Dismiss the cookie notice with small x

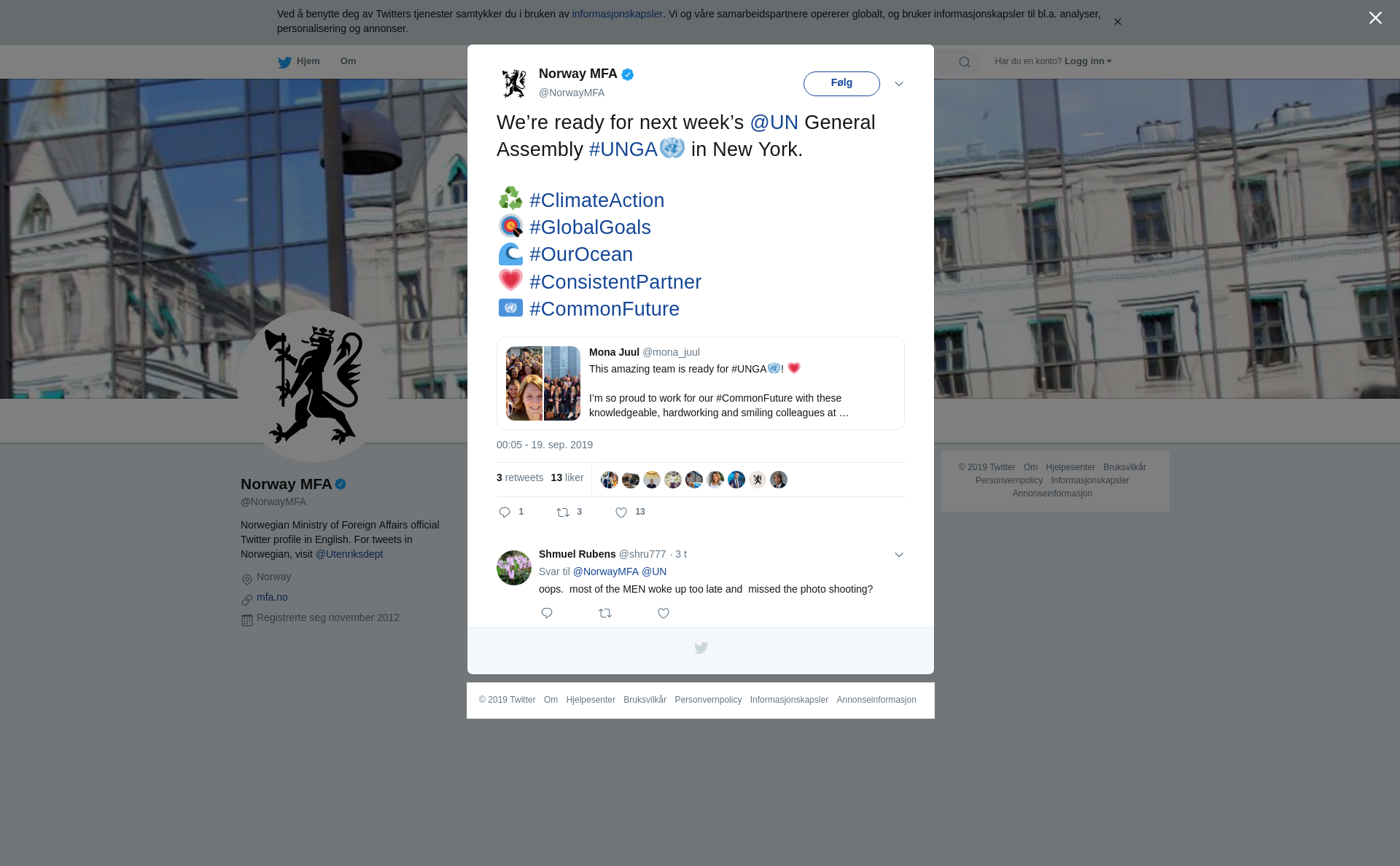[x=1117, y=22]
